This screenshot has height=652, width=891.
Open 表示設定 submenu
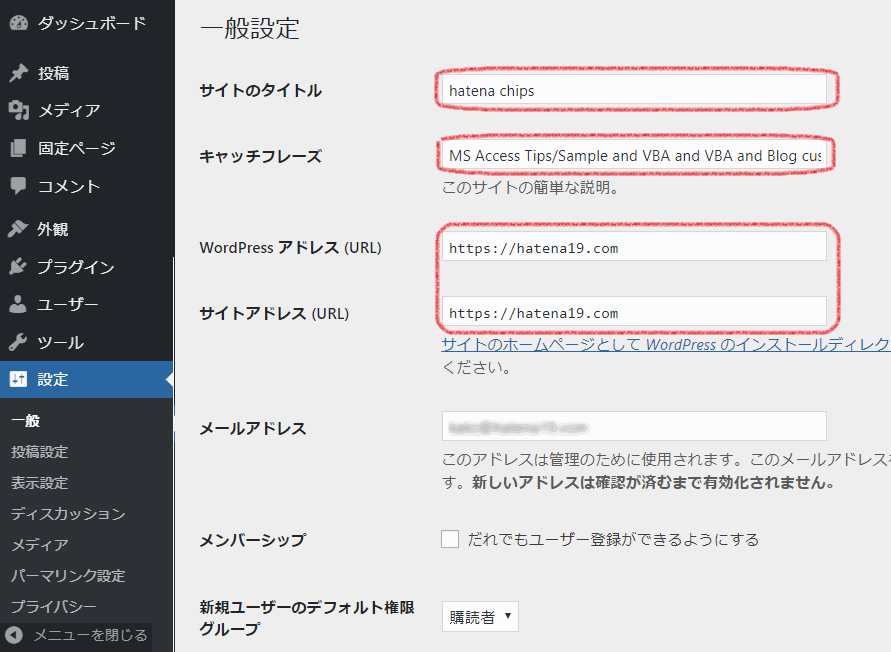pyautogui.click(x=39, y=483)
